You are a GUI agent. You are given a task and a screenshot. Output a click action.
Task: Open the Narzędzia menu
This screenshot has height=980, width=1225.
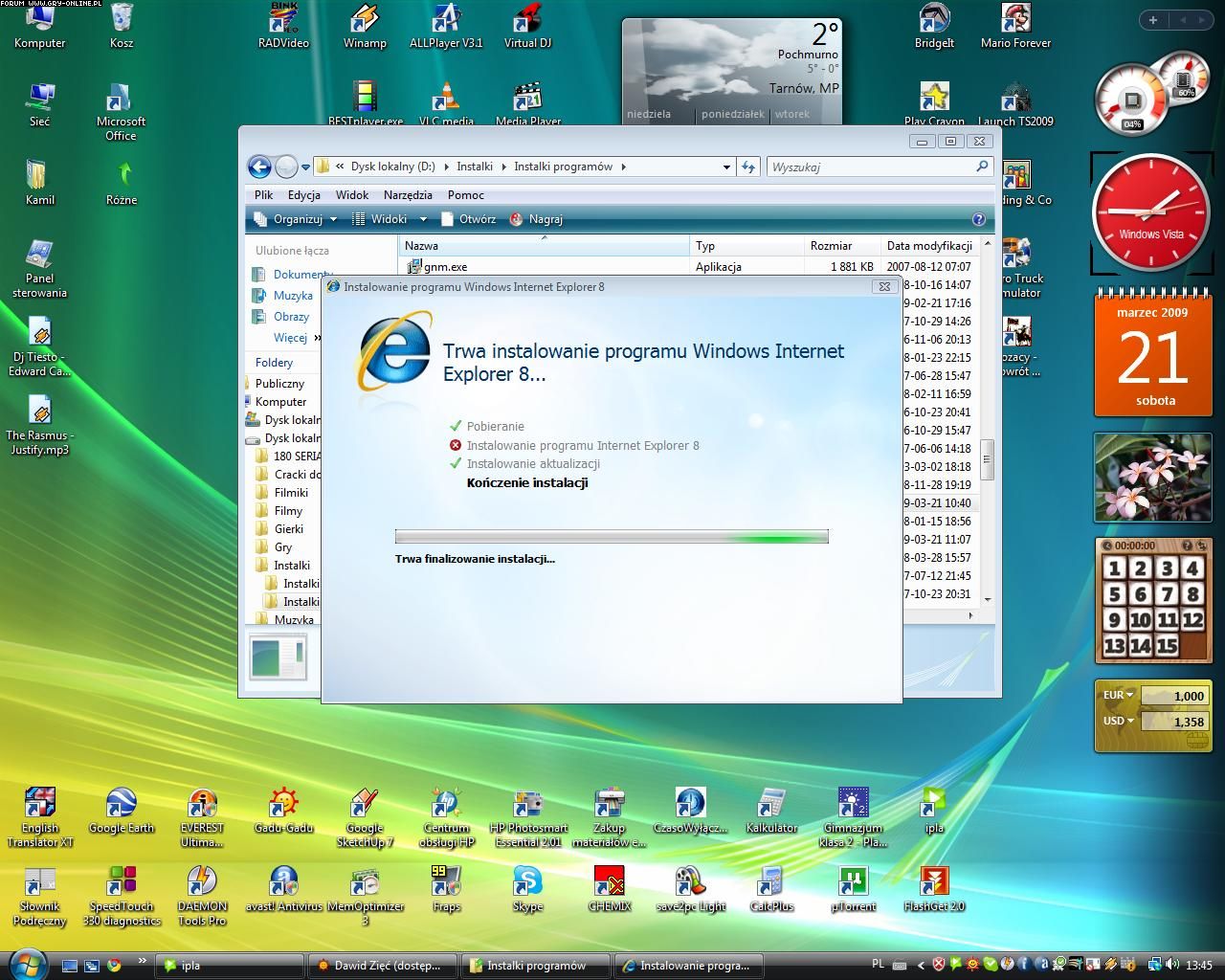(x=408, y=195)
